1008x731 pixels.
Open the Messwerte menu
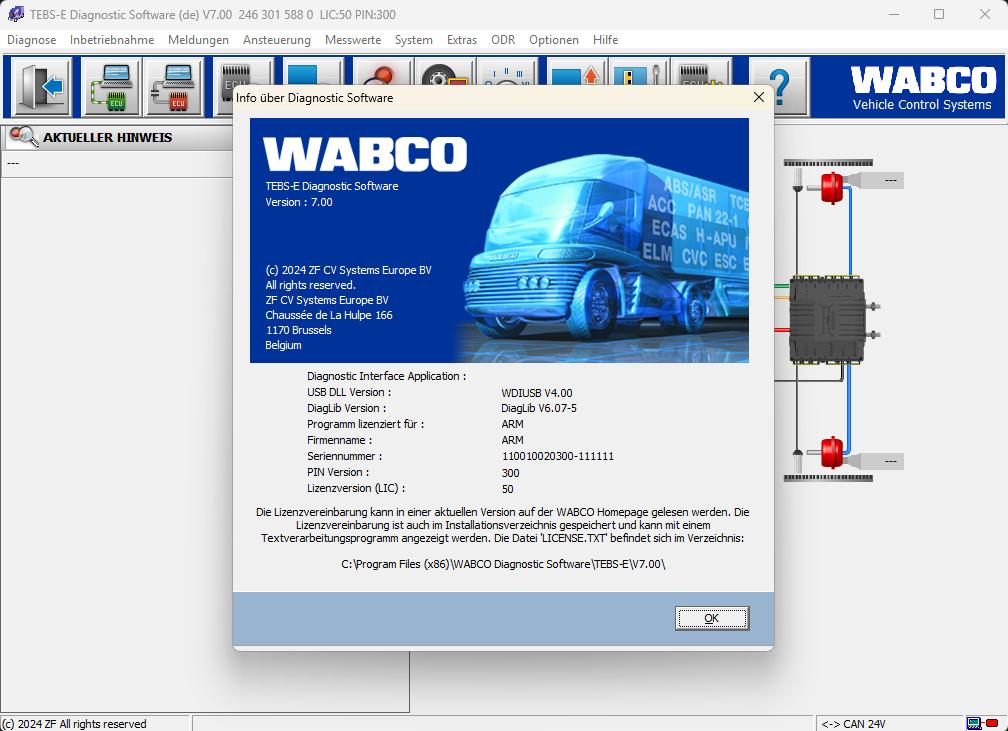coord(352,40)
